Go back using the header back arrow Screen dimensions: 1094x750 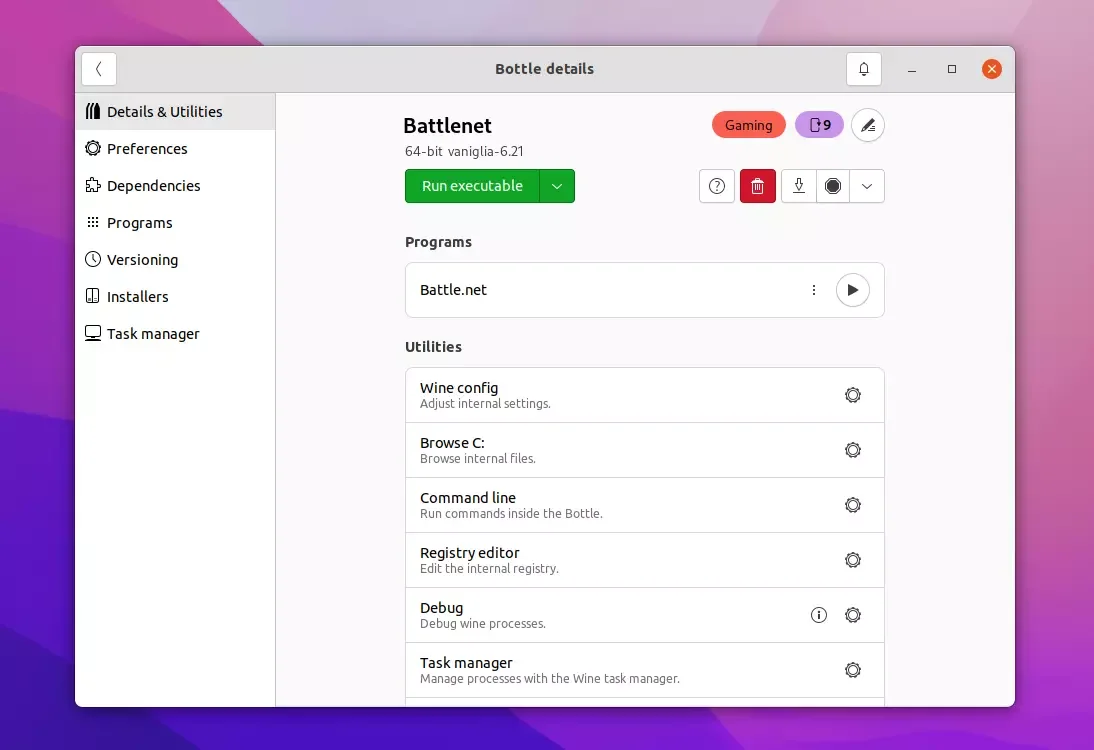click(x=98, y=69)
